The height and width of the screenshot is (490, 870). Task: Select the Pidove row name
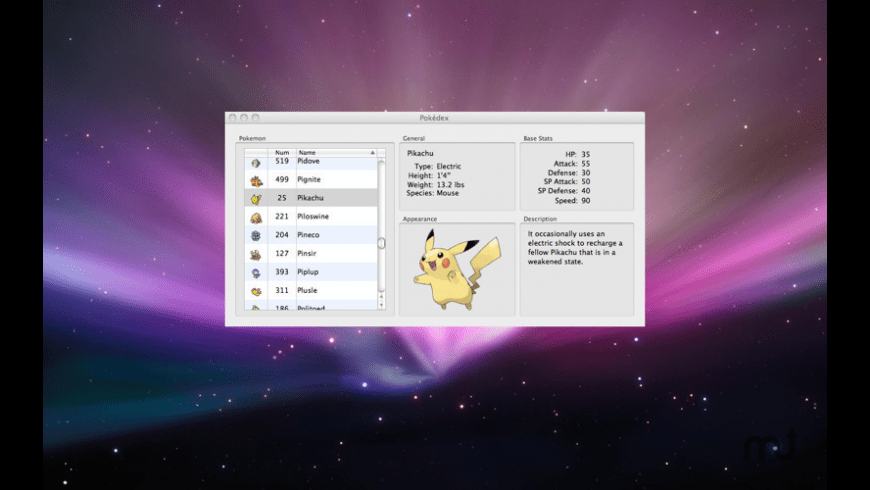pos(308,161)
